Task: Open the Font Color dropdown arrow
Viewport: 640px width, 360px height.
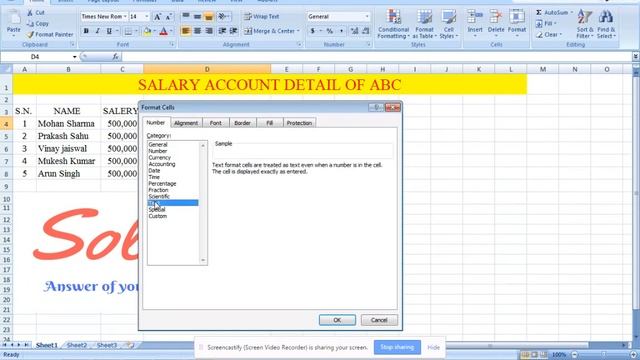Action: point(171,31)
